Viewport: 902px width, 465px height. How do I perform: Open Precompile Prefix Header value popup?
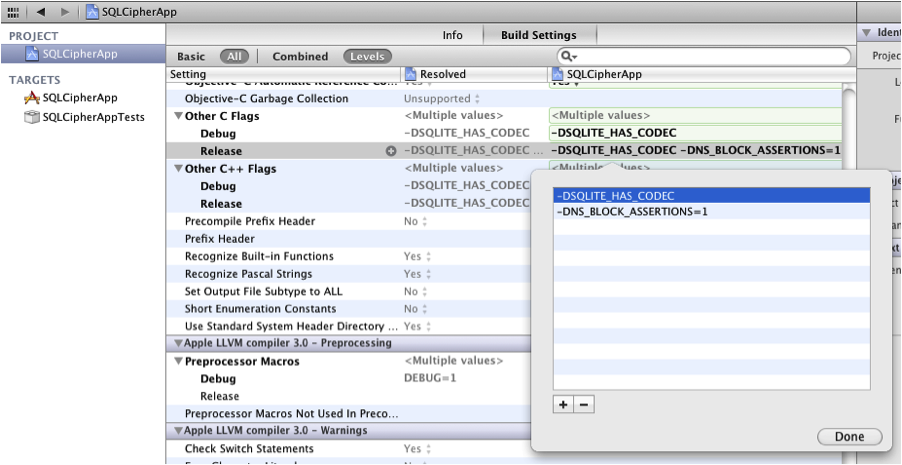pos(416,222)
